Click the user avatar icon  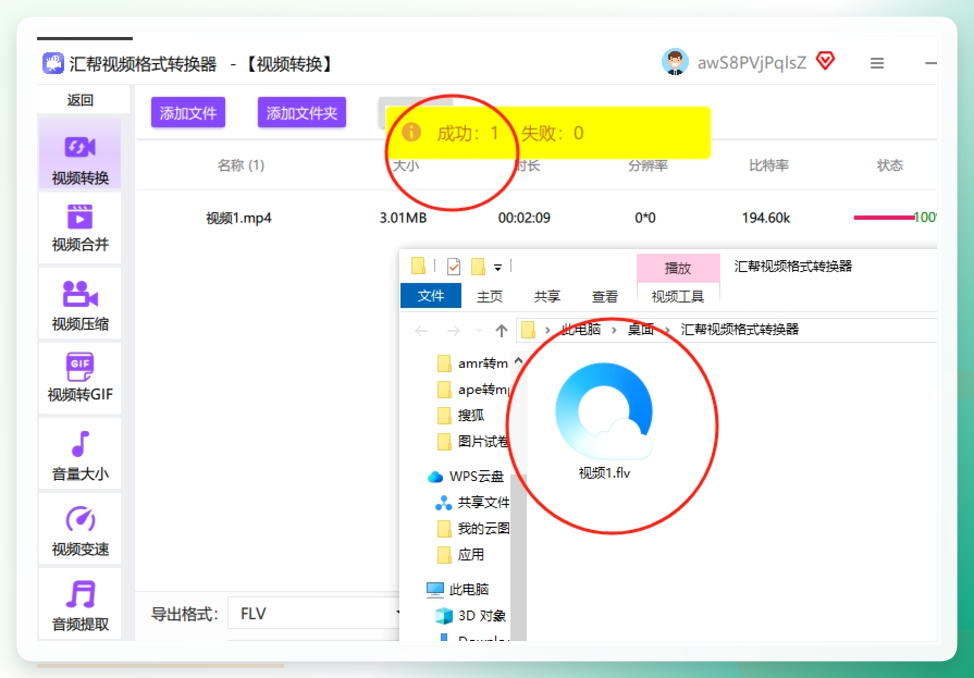(x=675, y=62)
